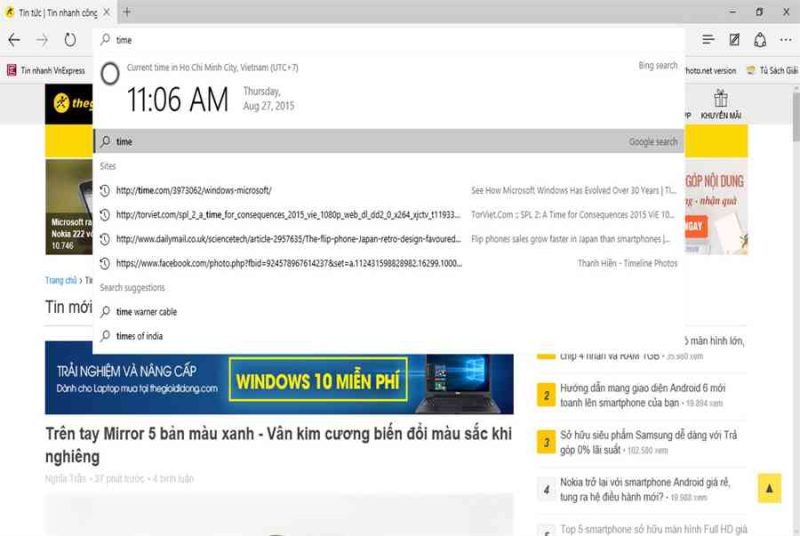Open dailymail.co.uk flip-phone history entry
800x536 pixels.
(x=389, y=239)
